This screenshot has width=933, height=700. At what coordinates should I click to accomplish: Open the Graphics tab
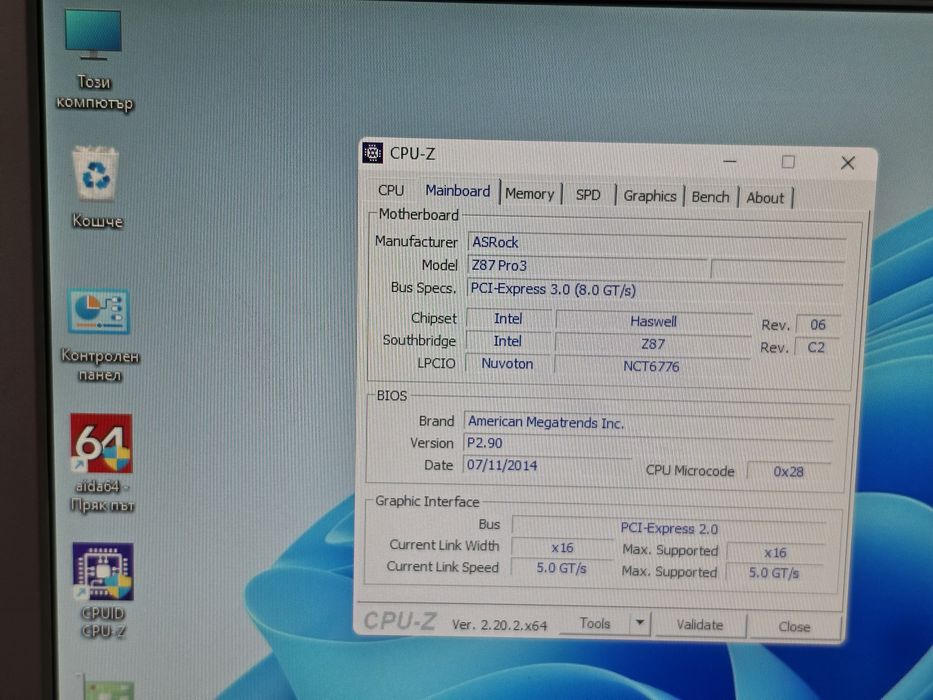tap(650, 196)
